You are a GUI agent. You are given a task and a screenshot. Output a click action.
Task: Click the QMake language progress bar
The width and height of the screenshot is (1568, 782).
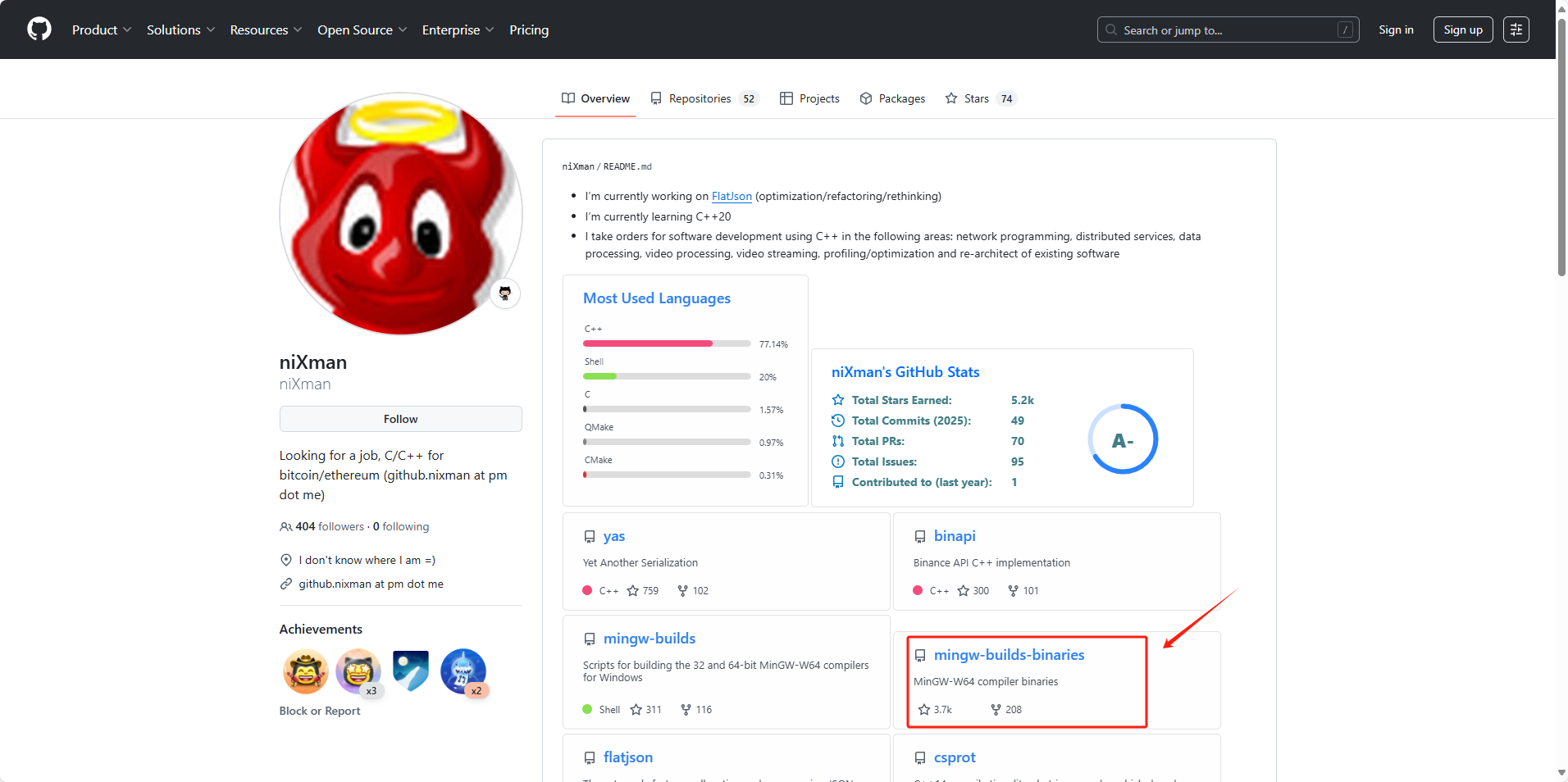tap(667, 442)
